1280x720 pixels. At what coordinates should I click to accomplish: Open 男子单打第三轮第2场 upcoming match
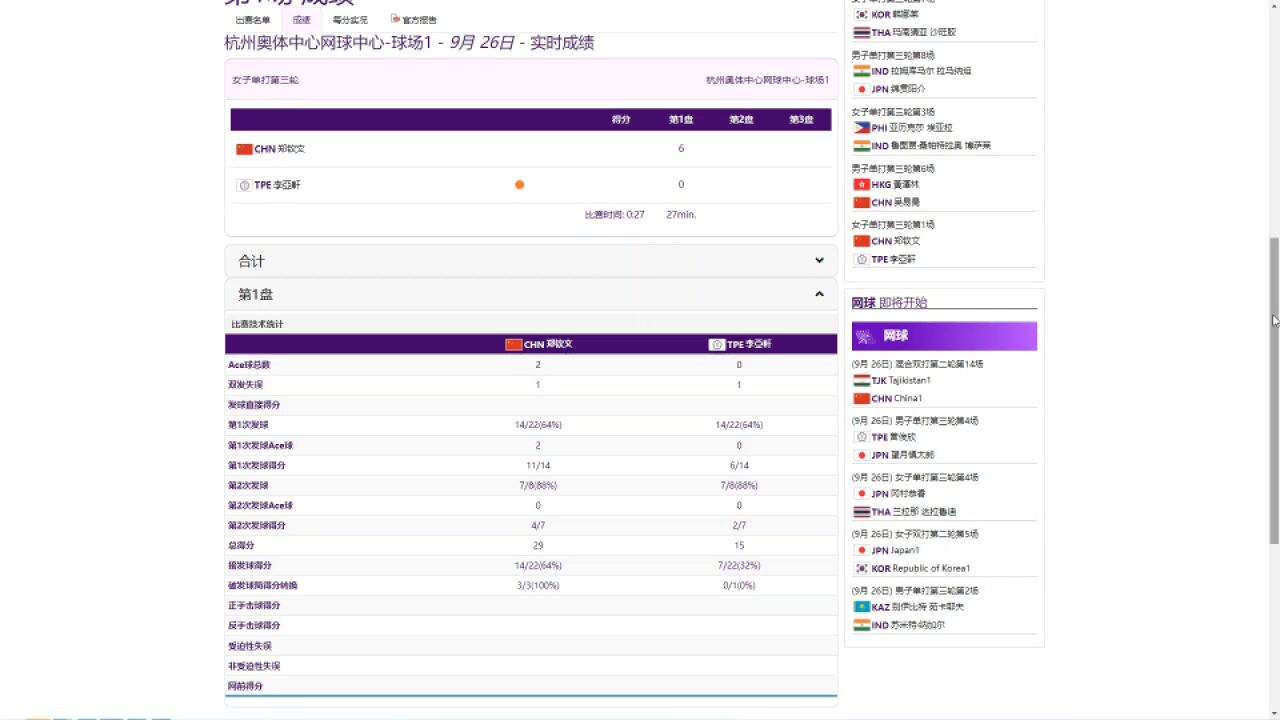click(x=914, y=591)
